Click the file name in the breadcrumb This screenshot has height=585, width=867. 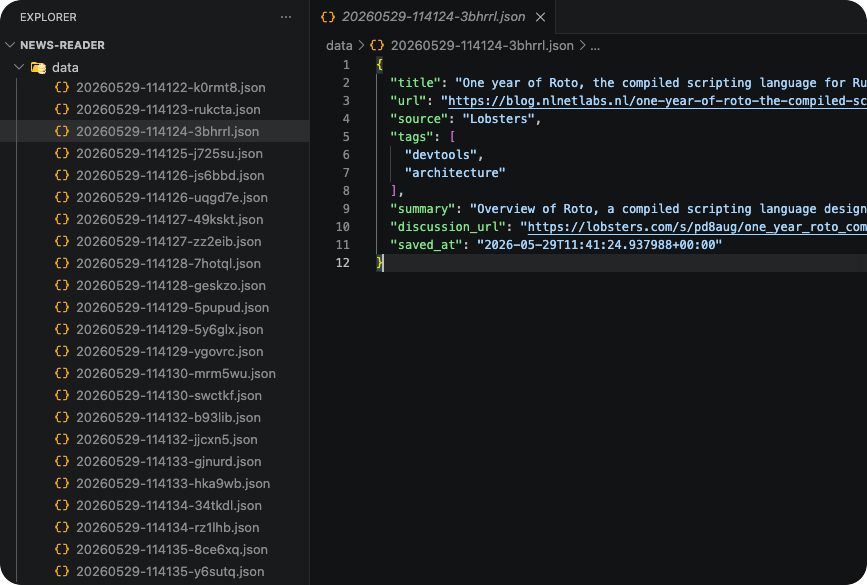pos(482,45)
